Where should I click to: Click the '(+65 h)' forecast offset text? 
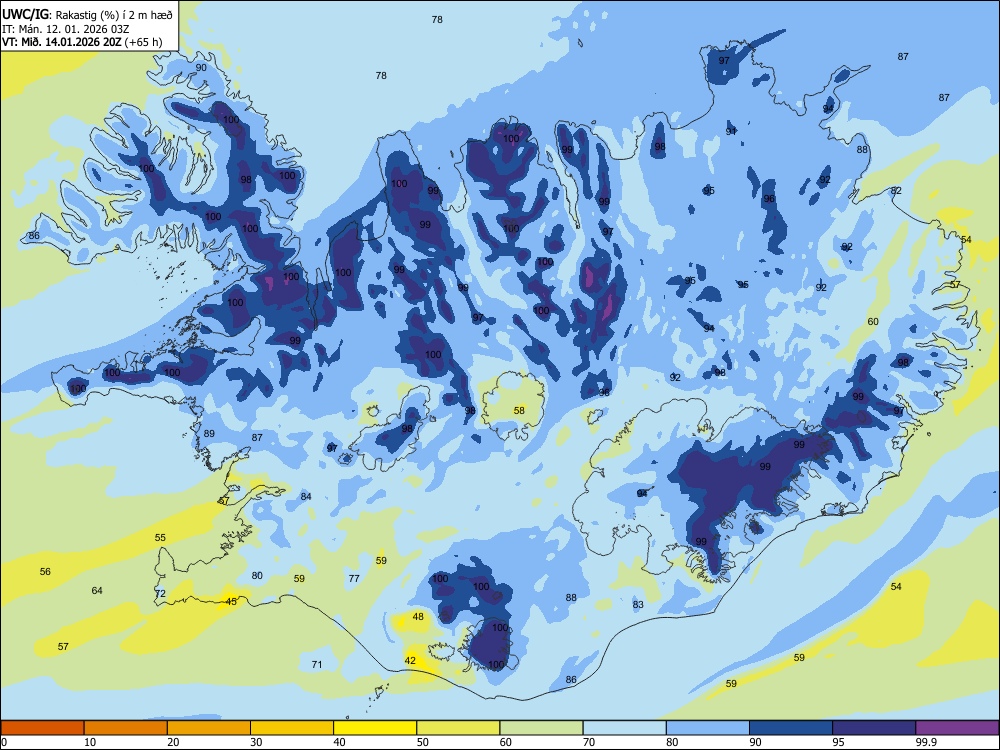(x=143, y=42)
